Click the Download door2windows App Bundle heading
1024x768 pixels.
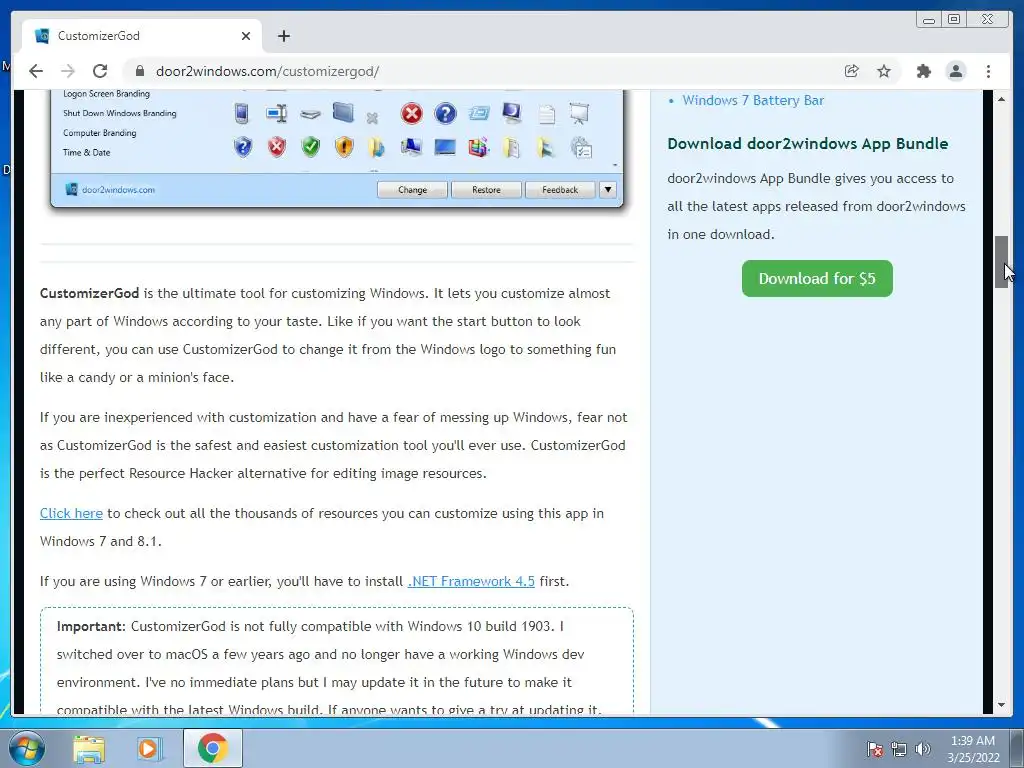tap(808, 144)
